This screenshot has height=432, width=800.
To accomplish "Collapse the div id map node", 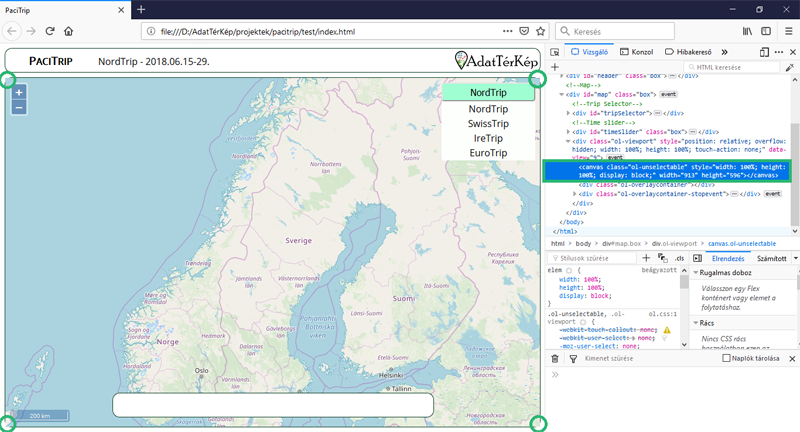I will click(561, 94).
